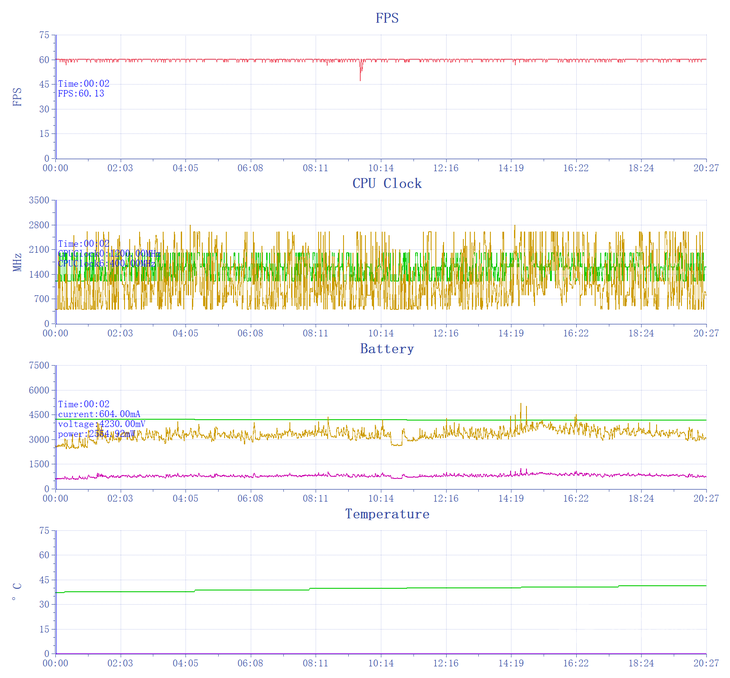Image resolution: width=730 pixels, height=678 pixels.
Task: Select the 20:27 tick on Temperature chart
Action: [706, 663]
